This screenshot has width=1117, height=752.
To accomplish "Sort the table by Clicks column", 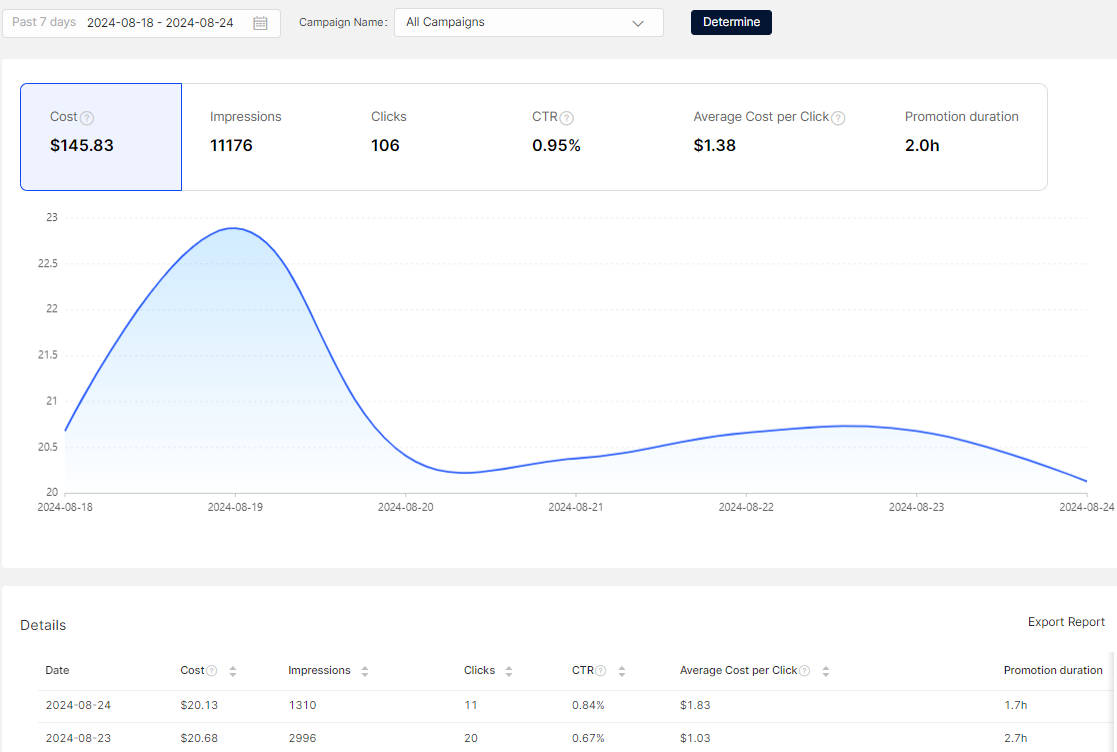I will coord(509,671).
